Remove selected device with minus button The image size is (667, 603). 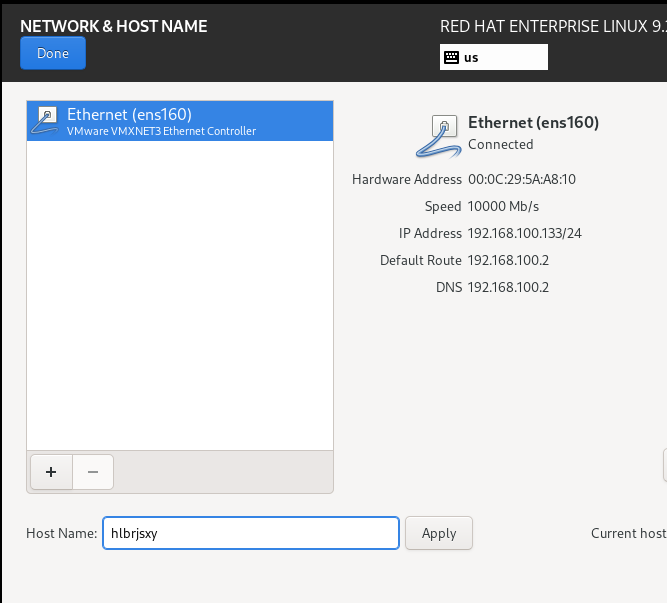pos(92,472)
